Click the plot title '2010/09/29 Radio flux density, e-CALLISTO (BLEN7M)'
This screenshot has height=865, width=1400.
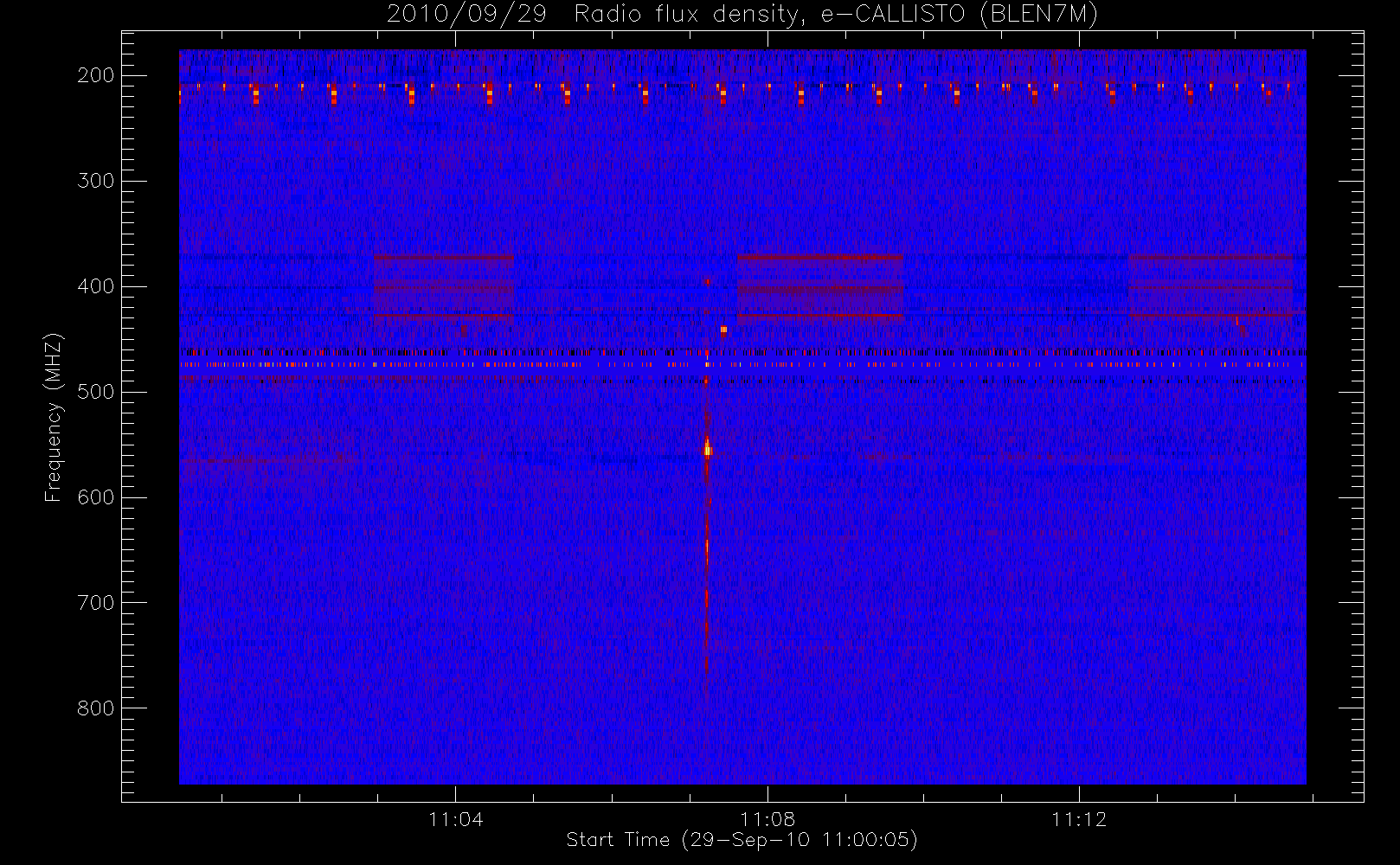pos(742,15)
